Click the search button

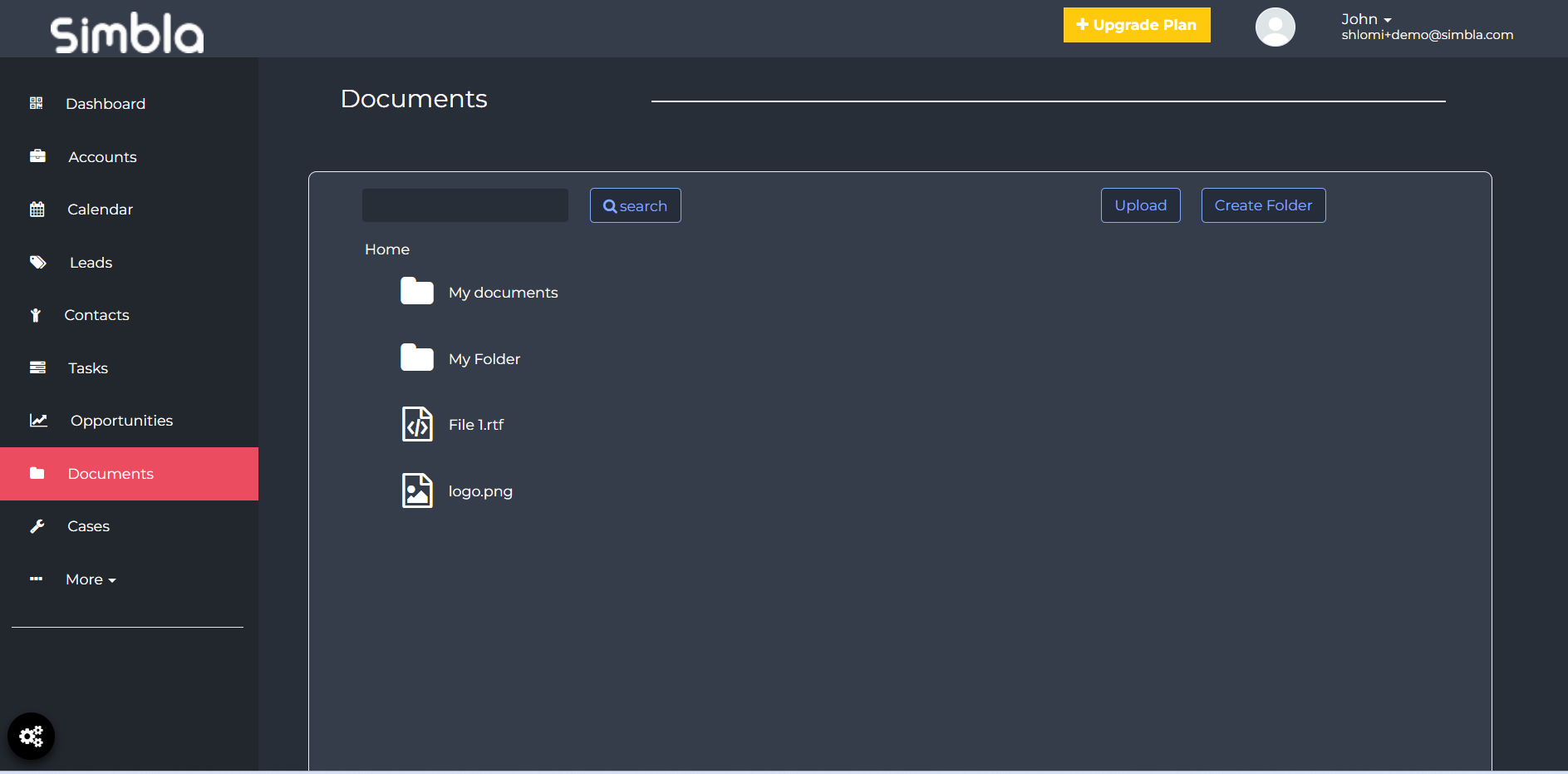635,205
